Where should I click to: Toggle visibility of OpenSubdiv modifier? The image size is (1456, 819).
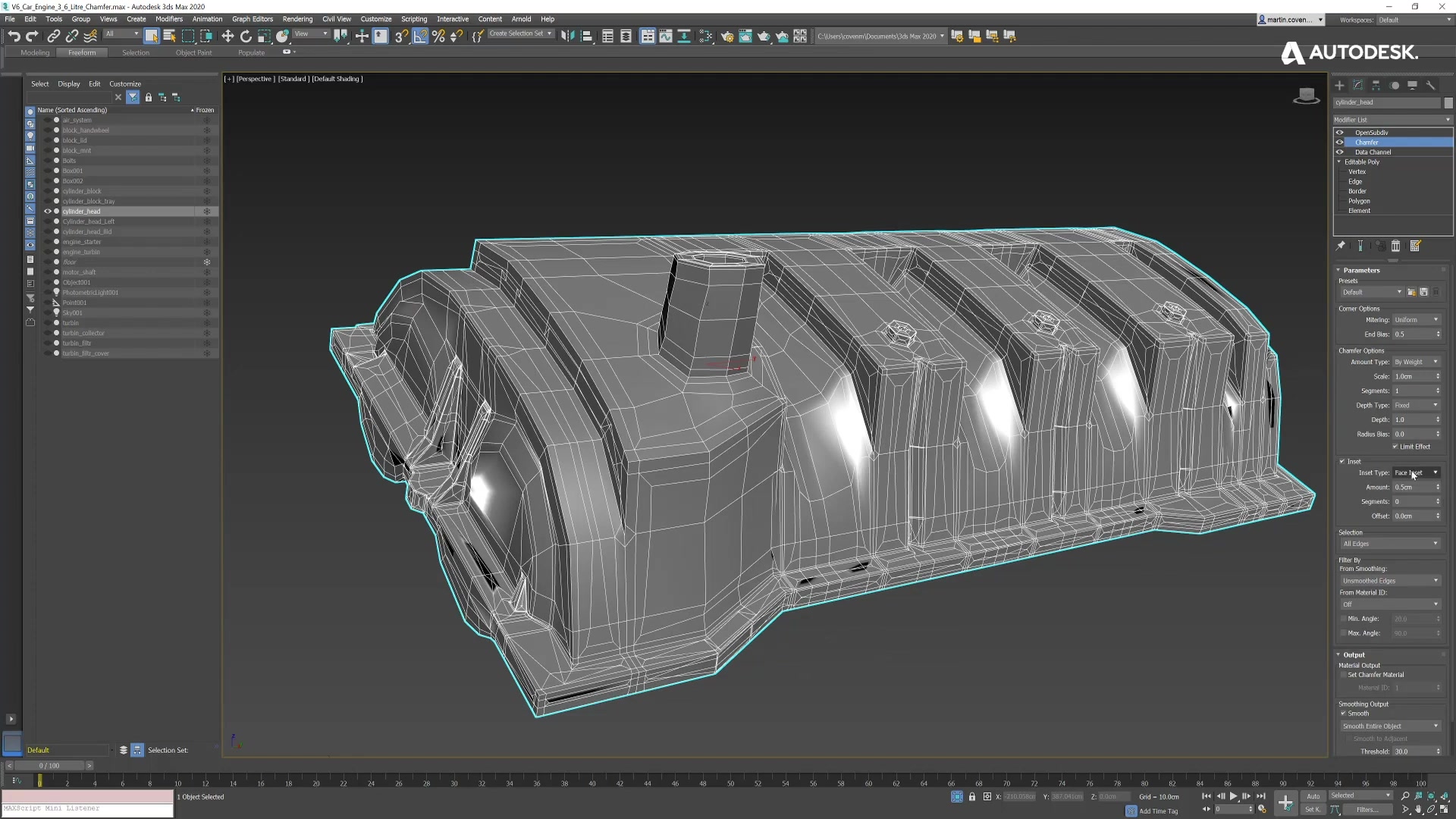coord(1340,133)
